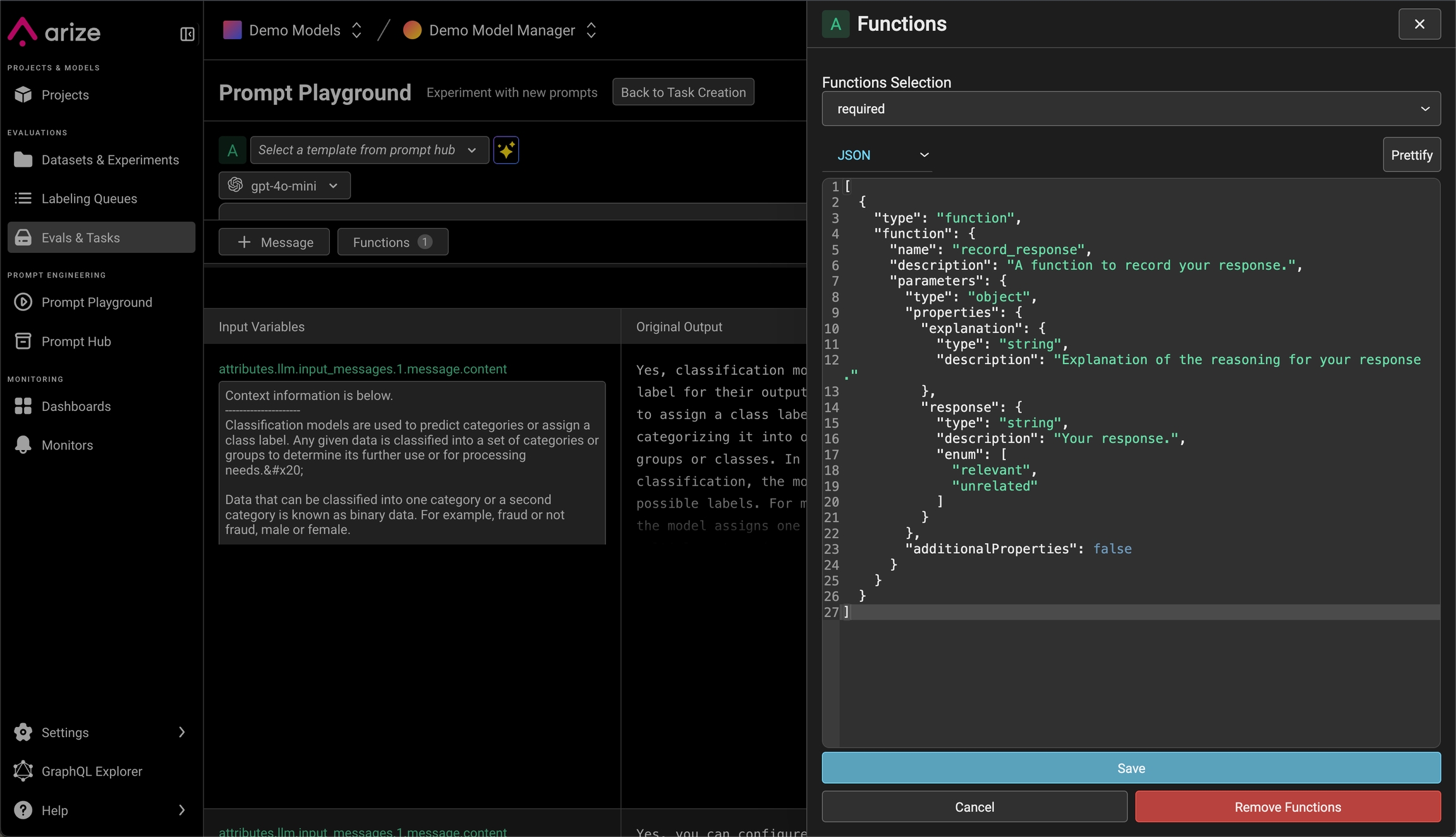Open Projects from the sidebar cube icon
Screen dimensions: 1456x837
23,95
